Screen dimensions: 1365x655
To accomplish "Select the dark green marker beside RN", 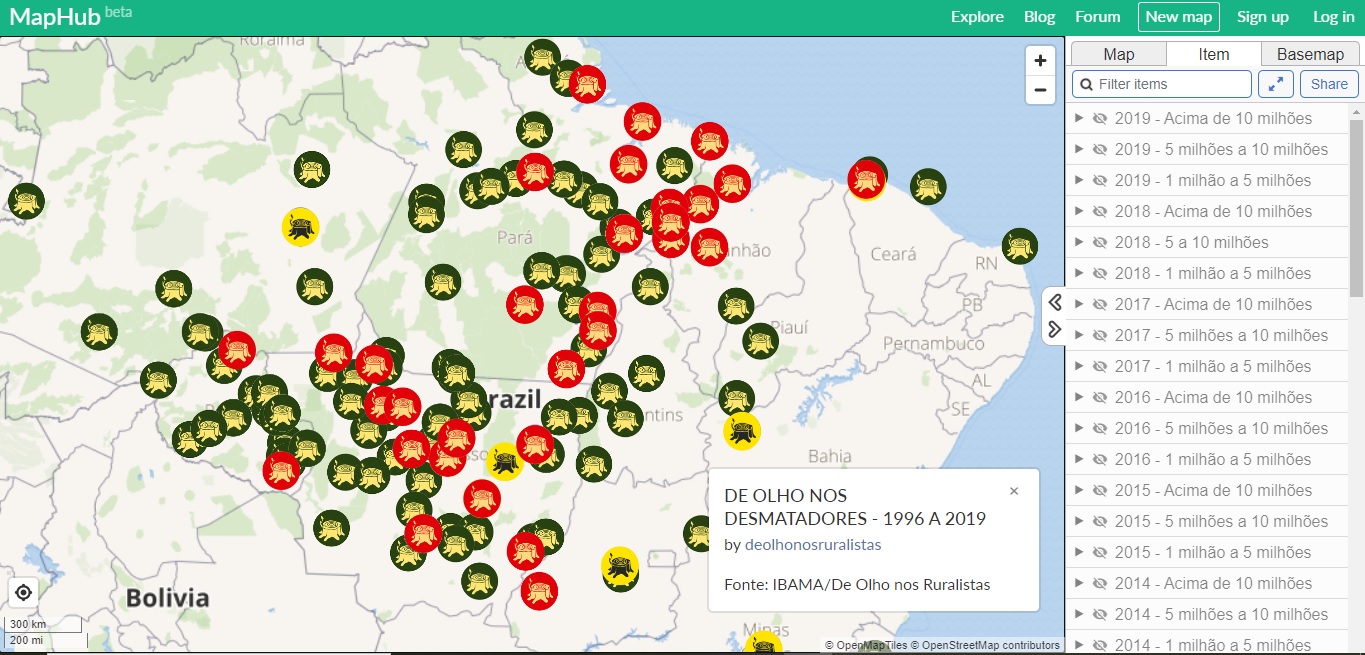I will coord(1019,246).
